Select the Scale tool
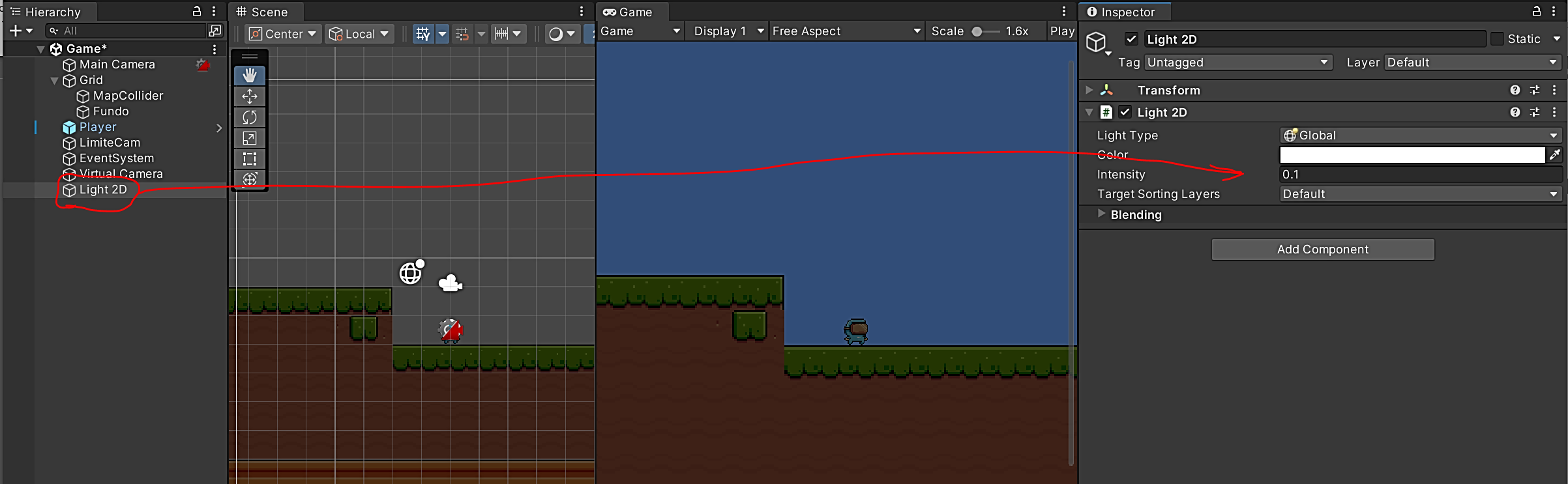Viewport: 1568px width, 484px height. click(x=250, y=138)
